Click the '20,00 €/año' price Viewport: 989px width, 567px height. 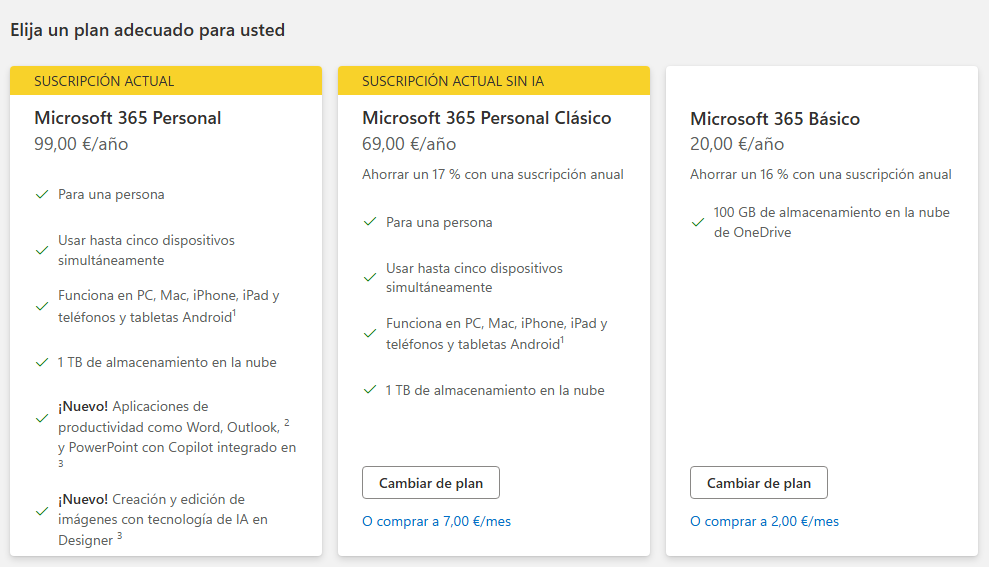737,144
